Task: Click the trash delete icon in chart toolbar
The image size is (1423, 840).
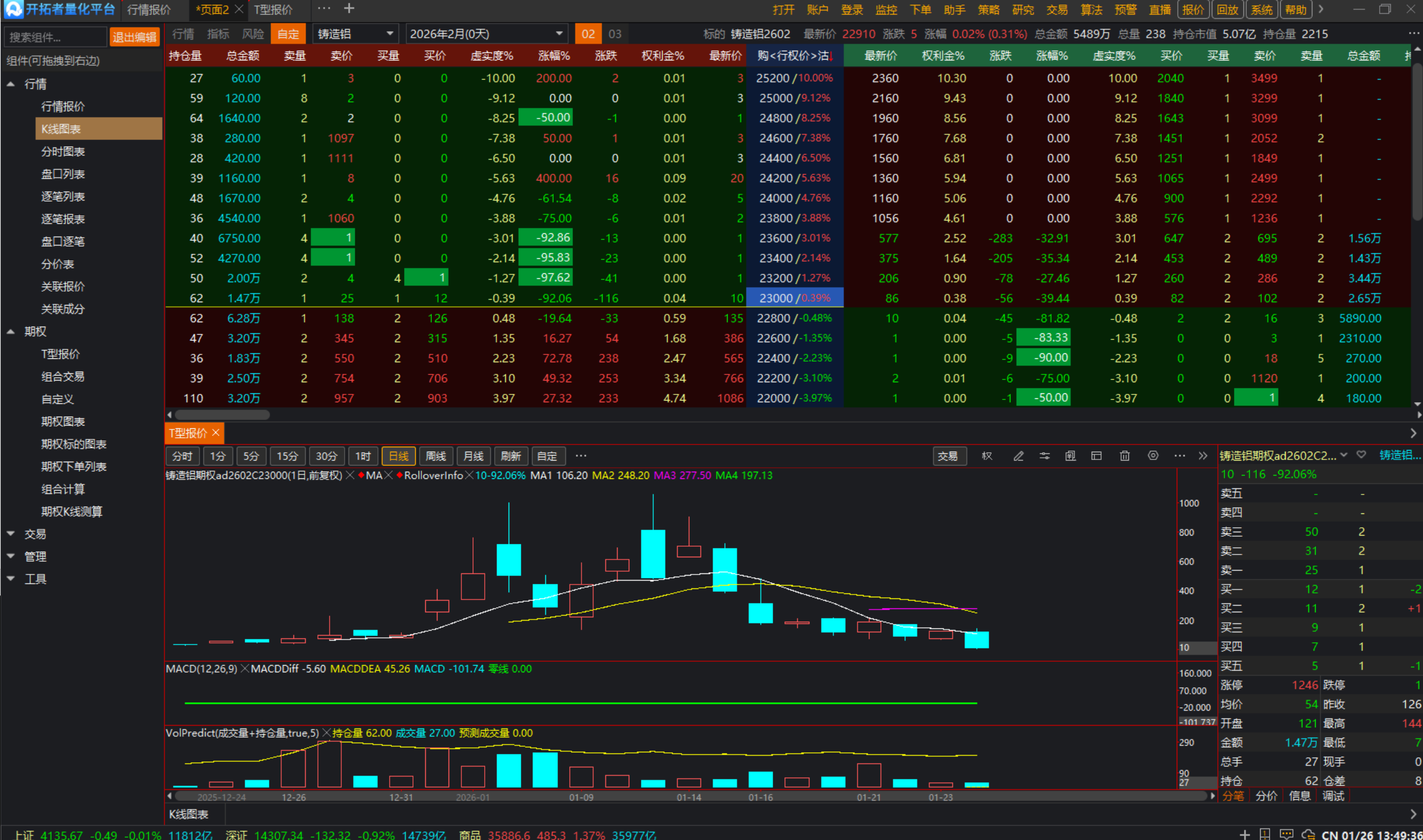Action: [1125, 456]
